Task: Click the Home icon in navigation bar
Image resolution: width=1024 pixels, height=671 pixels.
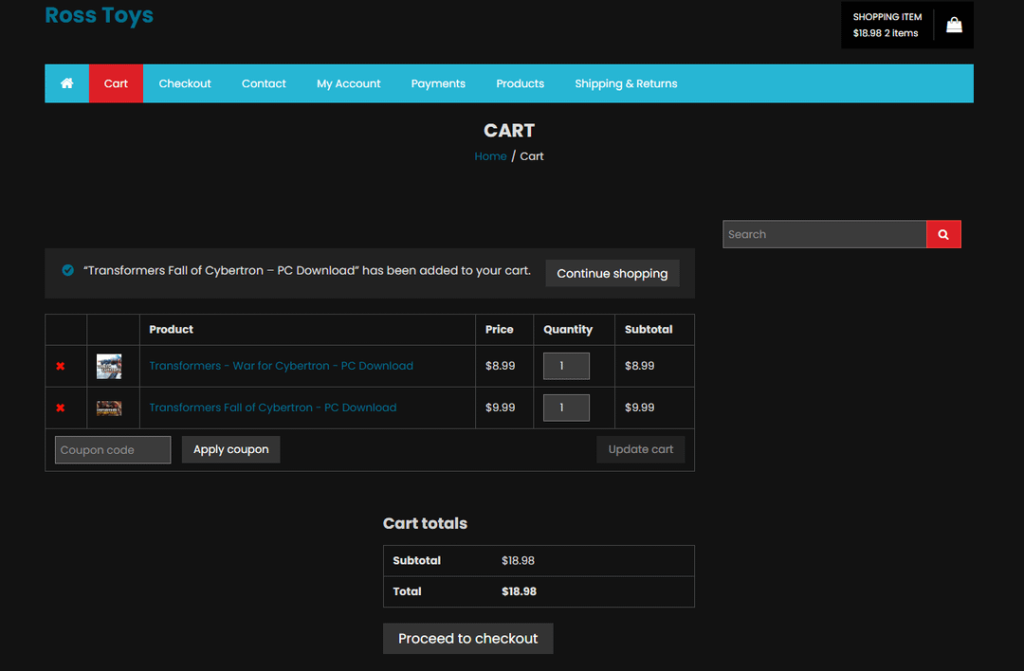Action: (67, 84)
